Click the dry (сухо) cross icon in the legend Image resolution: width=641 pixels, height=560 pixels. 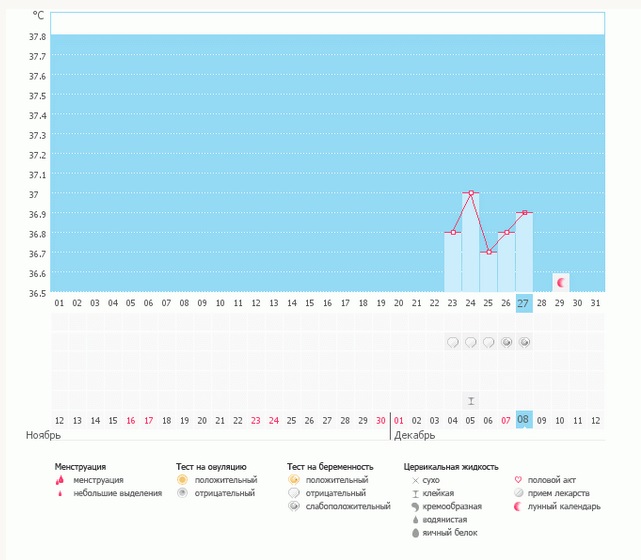tap(415, 480)
